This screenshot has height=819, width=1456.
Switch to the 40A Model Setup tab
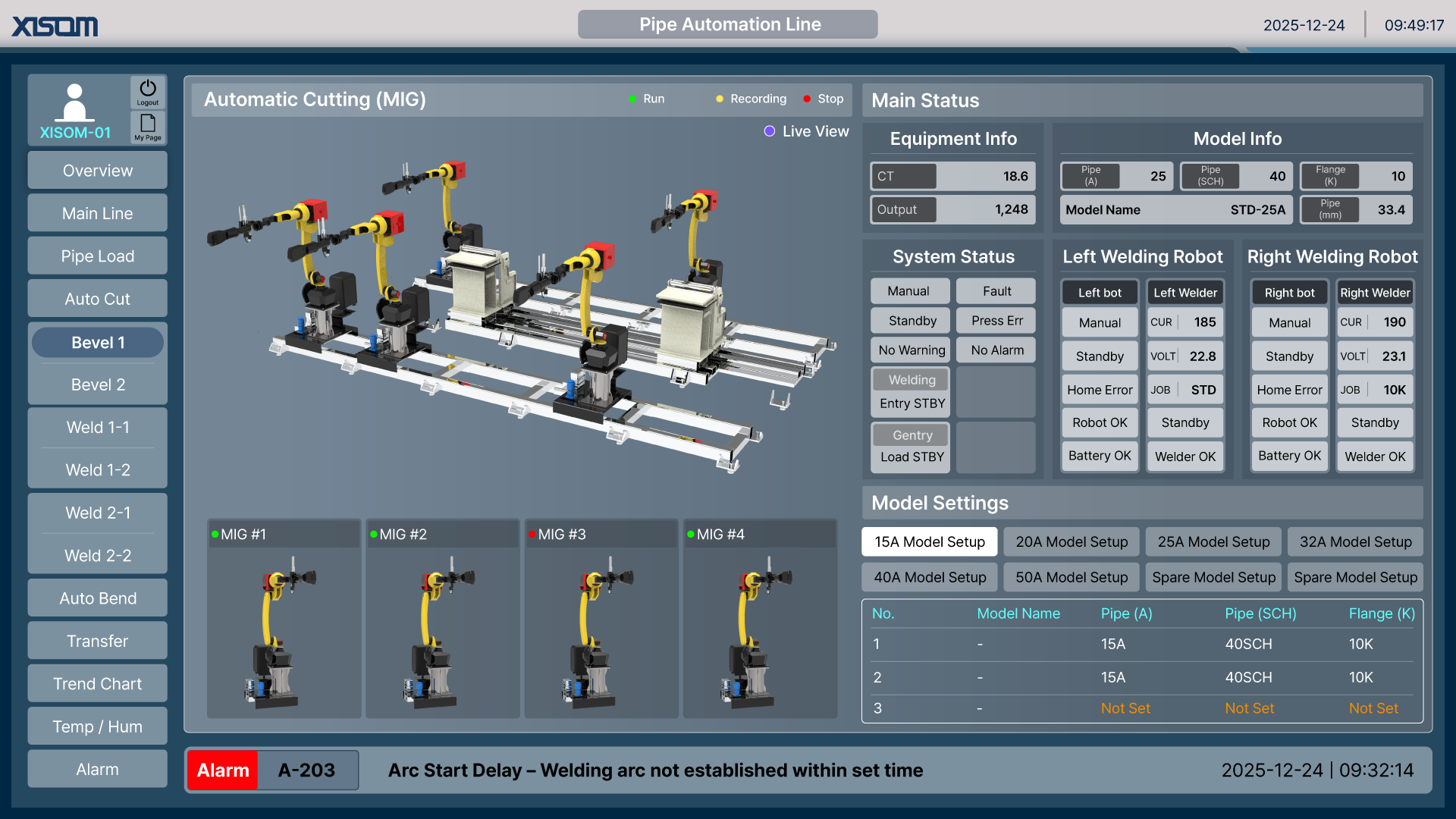[x=930, y=578]
